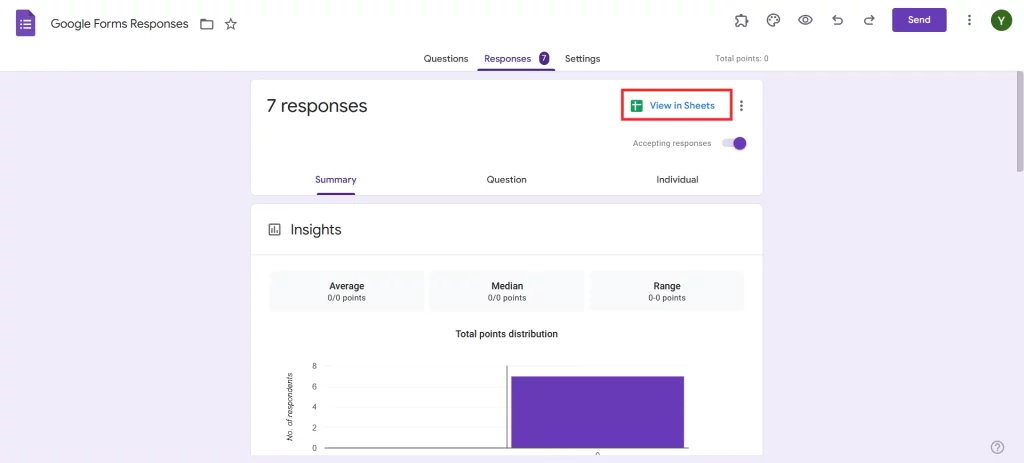Move form to folder icon
This screenshot has width=1024, height=463.
click(x=207, y=24)
